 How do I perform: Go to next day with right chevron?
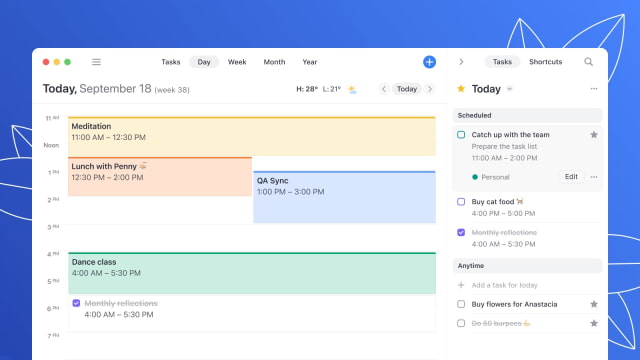pos(430,89)
